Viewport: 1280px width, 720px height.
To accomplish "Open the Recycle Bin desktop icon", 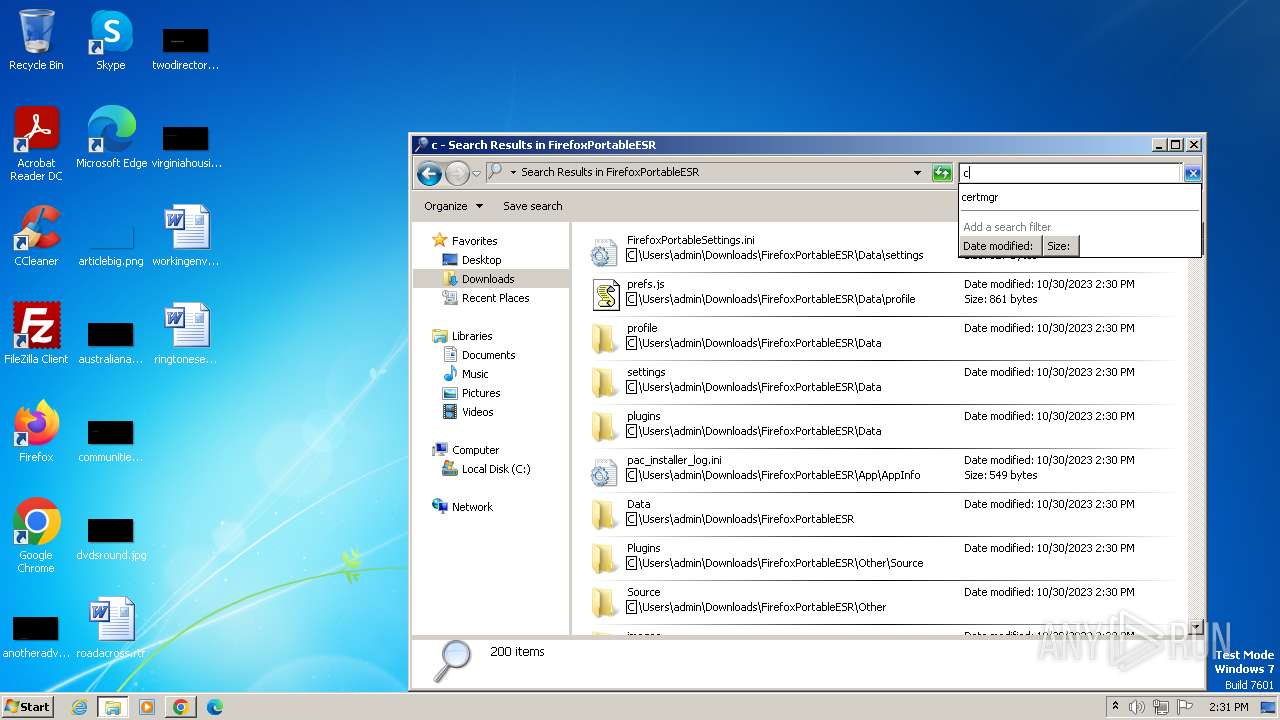I will point(36,40).
